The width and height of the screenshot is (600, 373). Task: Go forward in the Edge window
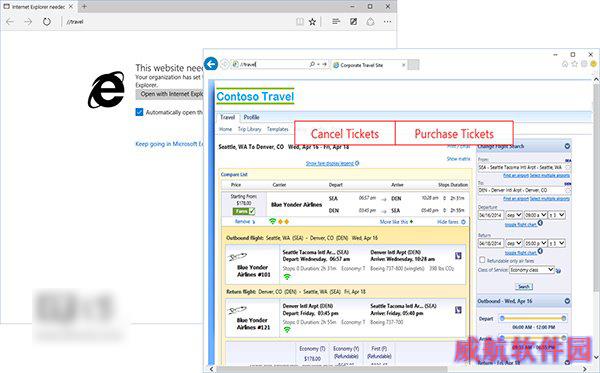pyautogui.click(x=28, y=22)
